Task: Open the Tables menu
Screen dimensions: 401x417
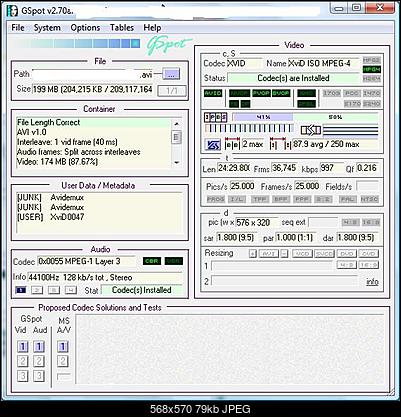Action: pos(122,28)
